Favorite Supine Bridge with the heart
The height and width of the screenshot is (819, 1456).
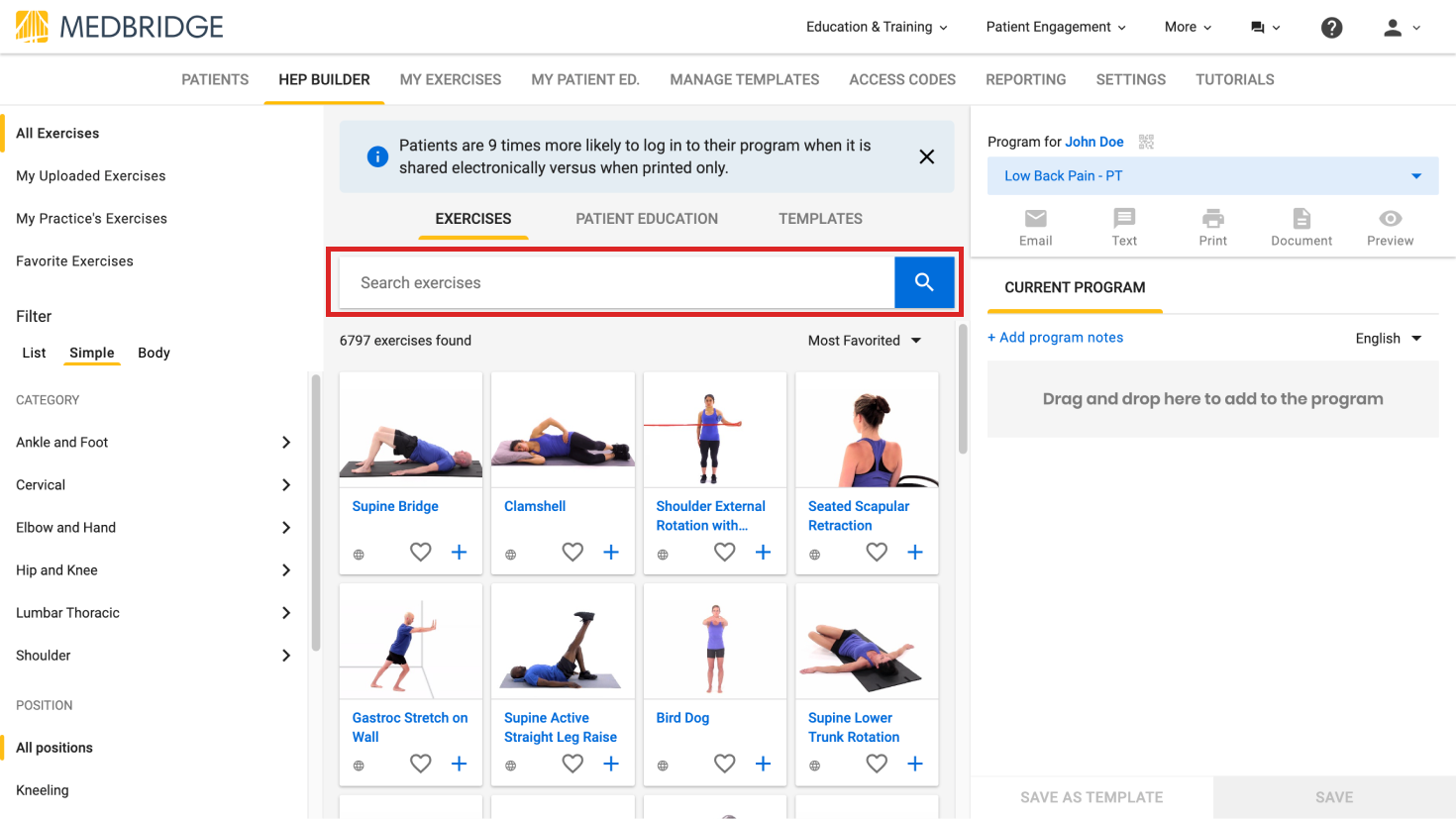[x=421, y=552]
